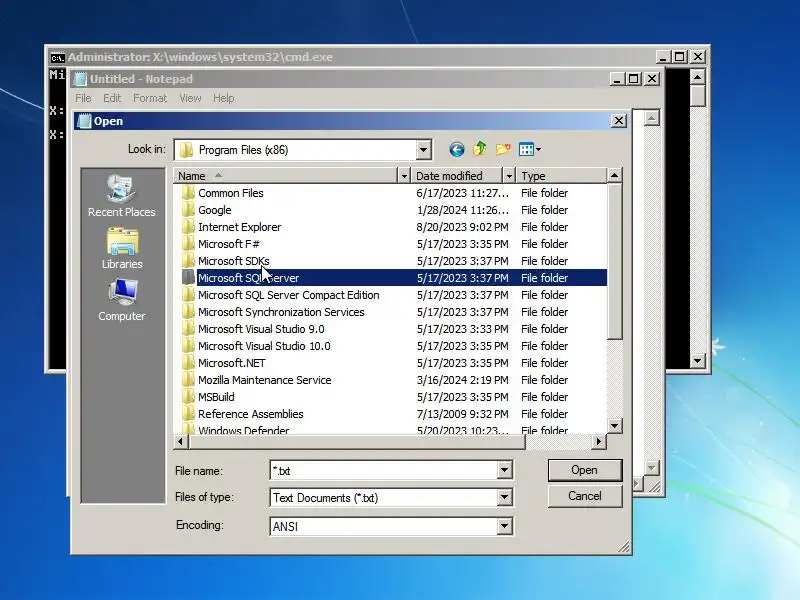
Task: Expand the Encoding dropdown
Action: tap(504, 526)
